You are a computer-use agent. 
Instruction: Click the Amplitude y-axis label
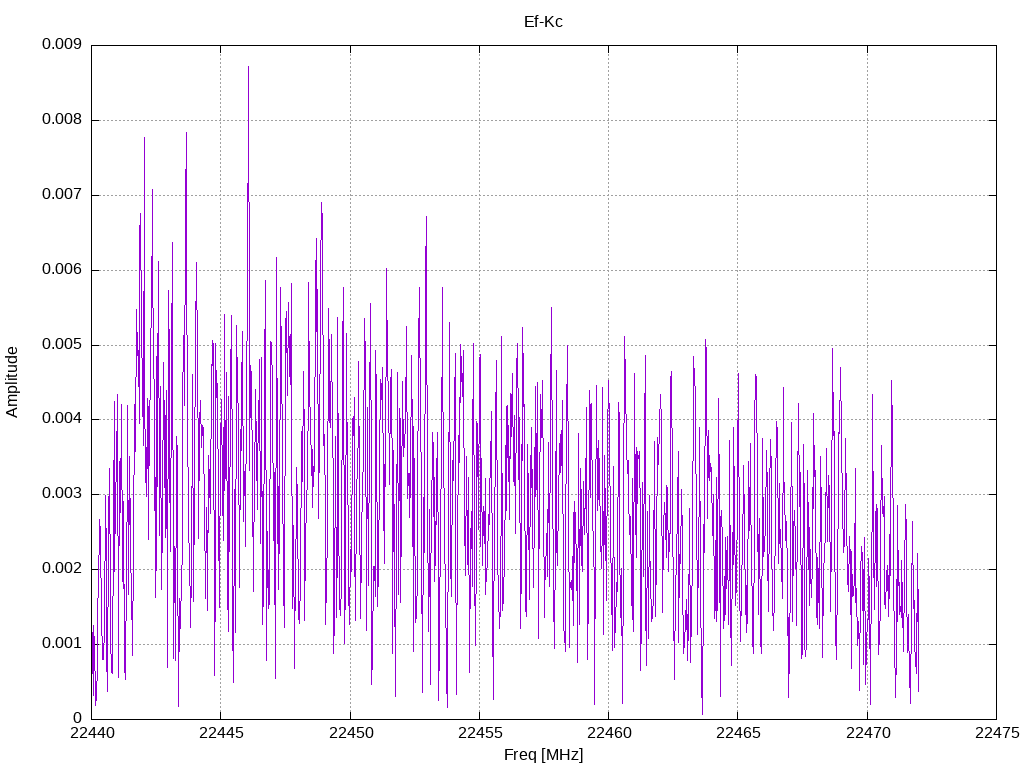point(12,382)
